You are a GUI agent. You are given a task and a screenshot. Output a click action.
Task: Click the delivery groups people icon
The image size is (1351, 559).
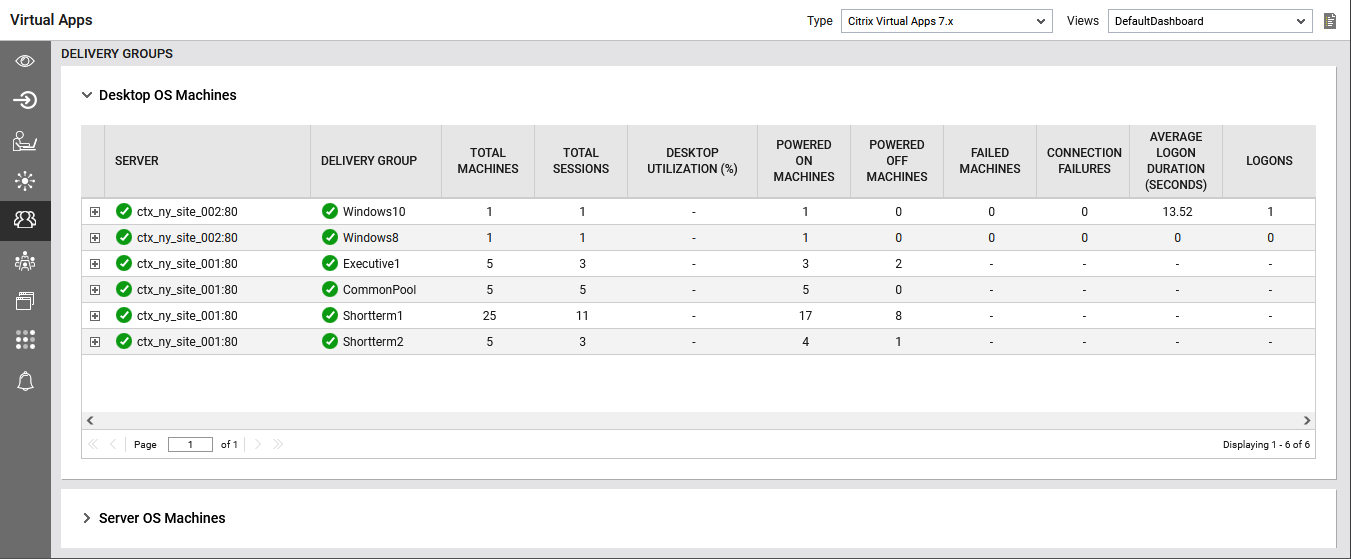[x=25, y=220]
